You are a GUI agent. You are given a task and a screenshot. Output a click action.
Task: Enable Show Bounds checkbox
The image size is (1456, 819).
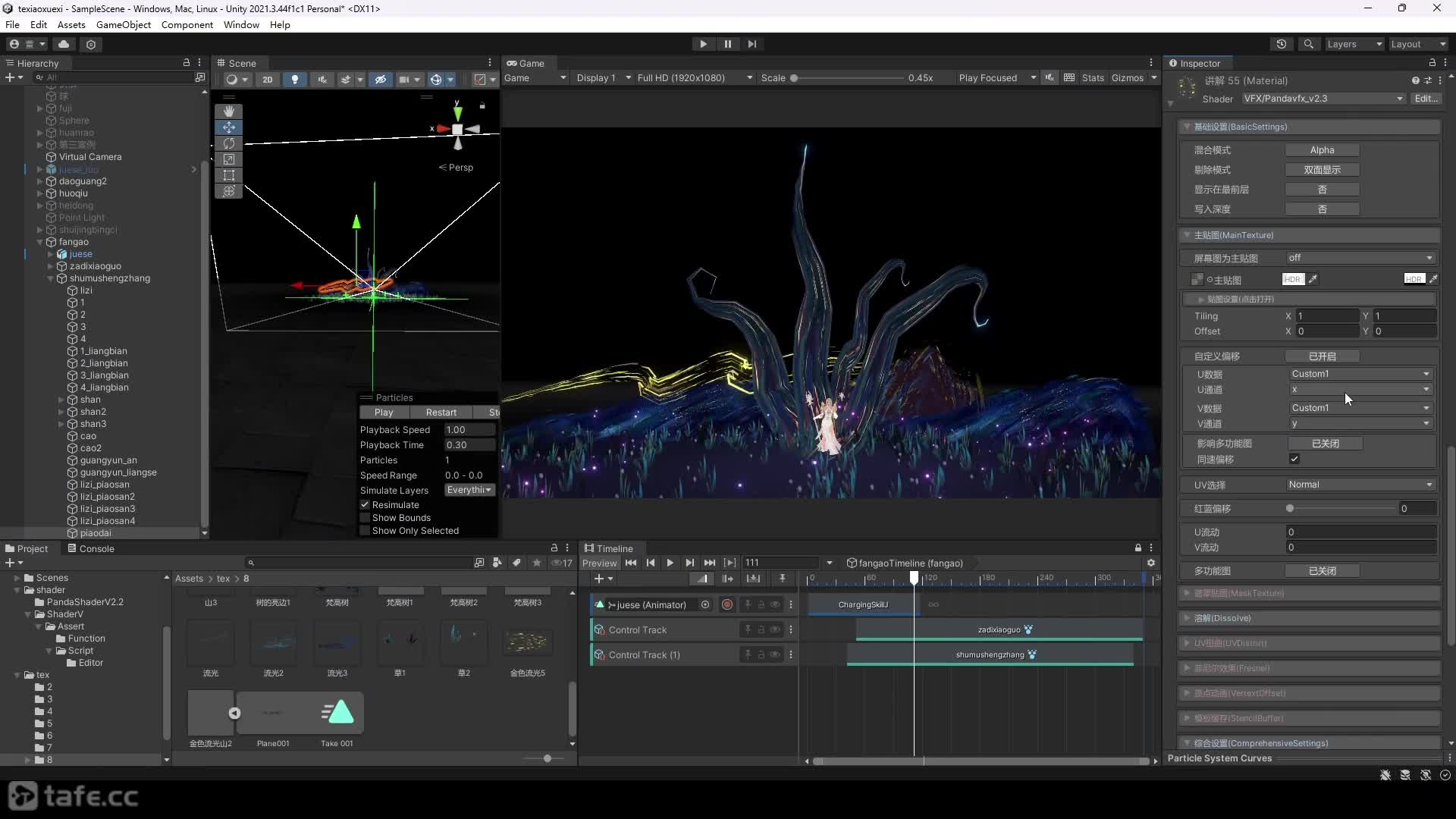pyautogui.click(x=365, y=517)
